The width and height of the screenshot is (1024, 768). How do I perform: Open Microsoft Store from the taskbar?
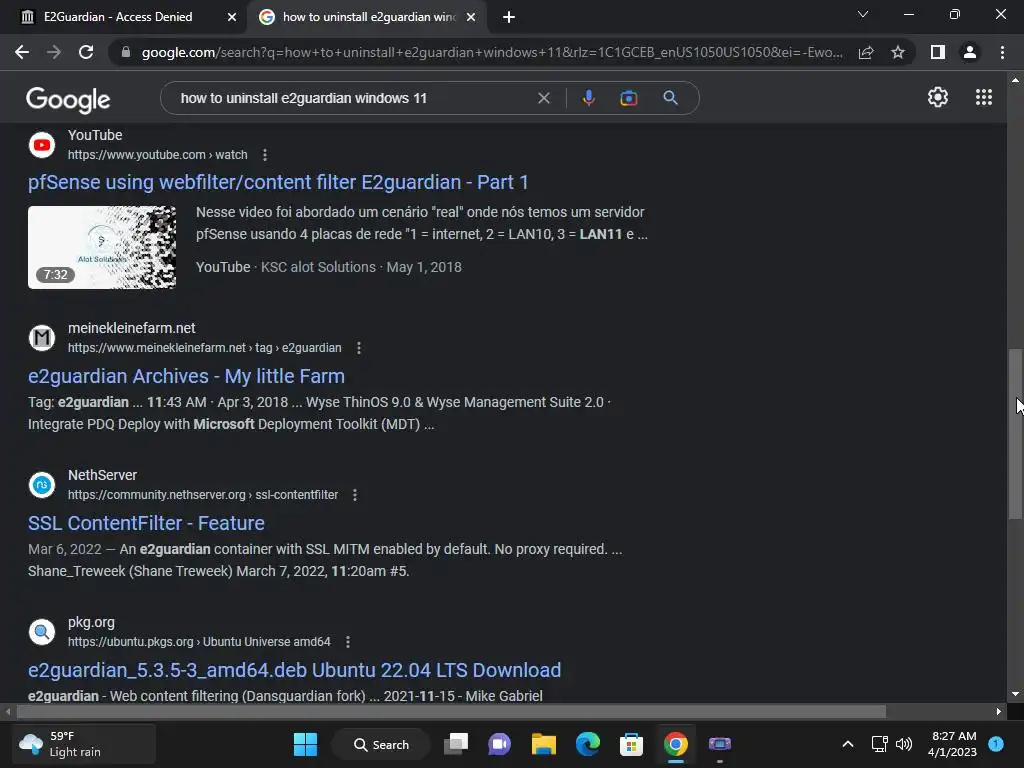[631, 744]
